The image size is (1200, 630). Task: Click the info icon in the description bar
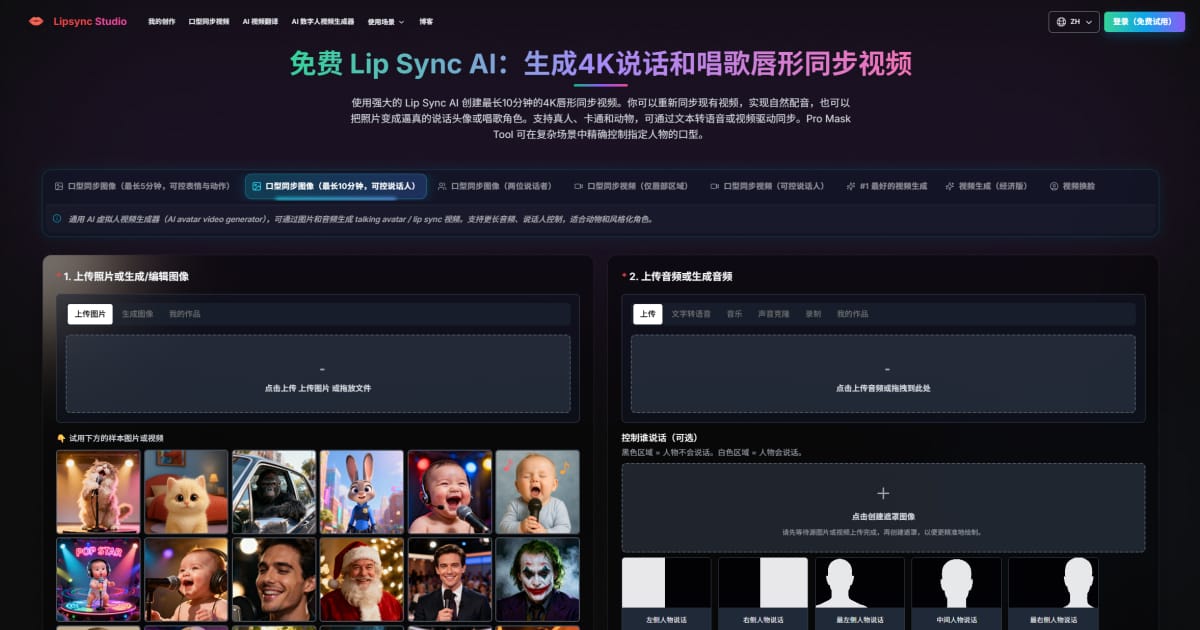56,218
